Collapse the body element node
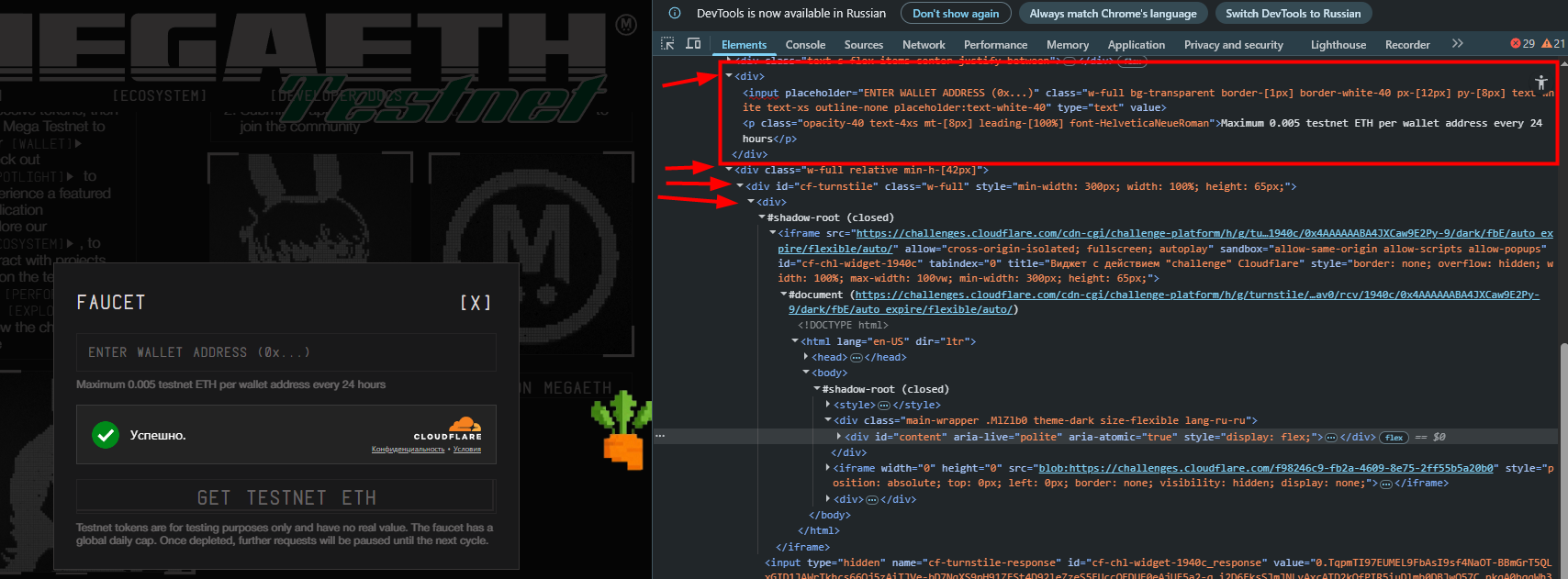The height and width of the screenshot is (579, 1568). click(805, 373)
